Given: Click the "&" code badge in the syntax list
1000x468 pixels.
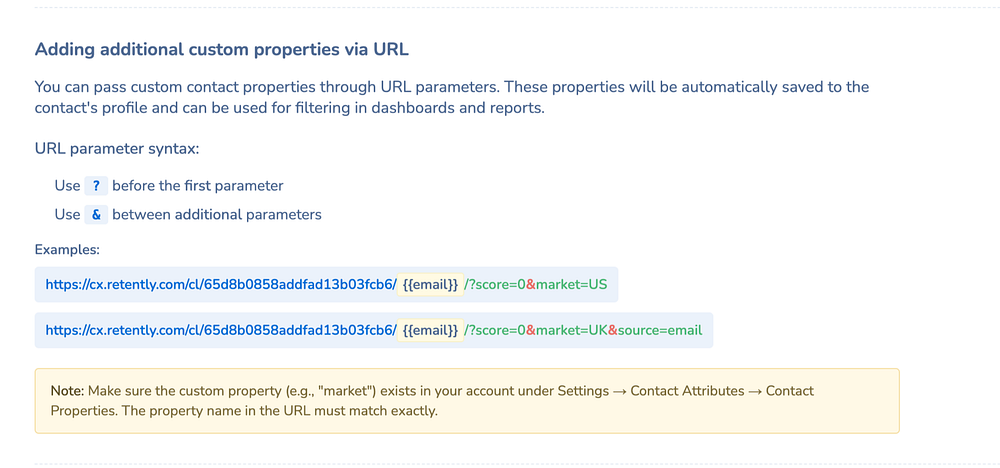Looking at the screenshot, I should tap(96, 215).
